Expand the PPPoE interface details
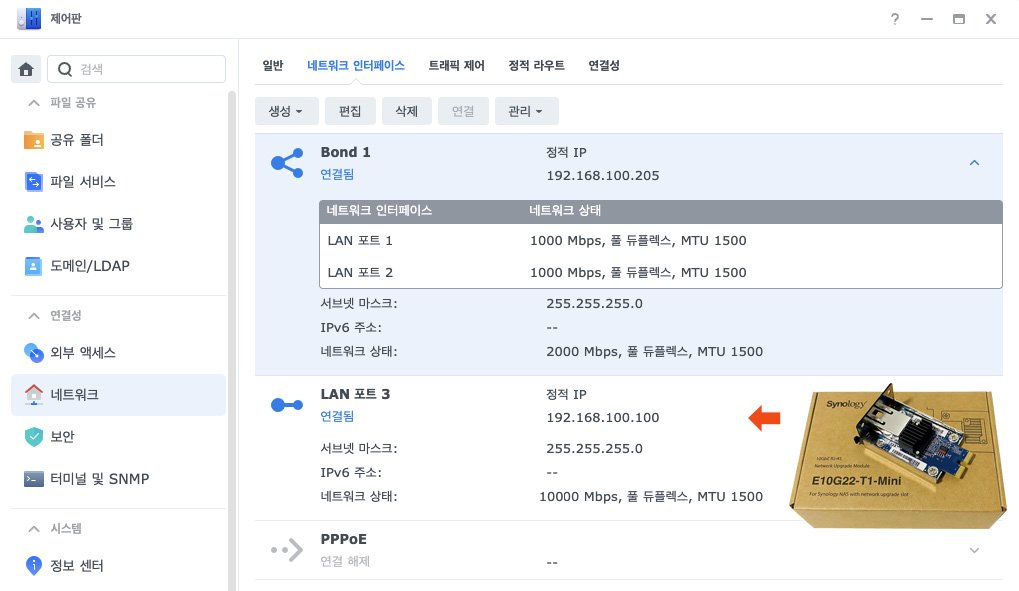The width and height of the screenshot is (1019, 591). point(975,550)
